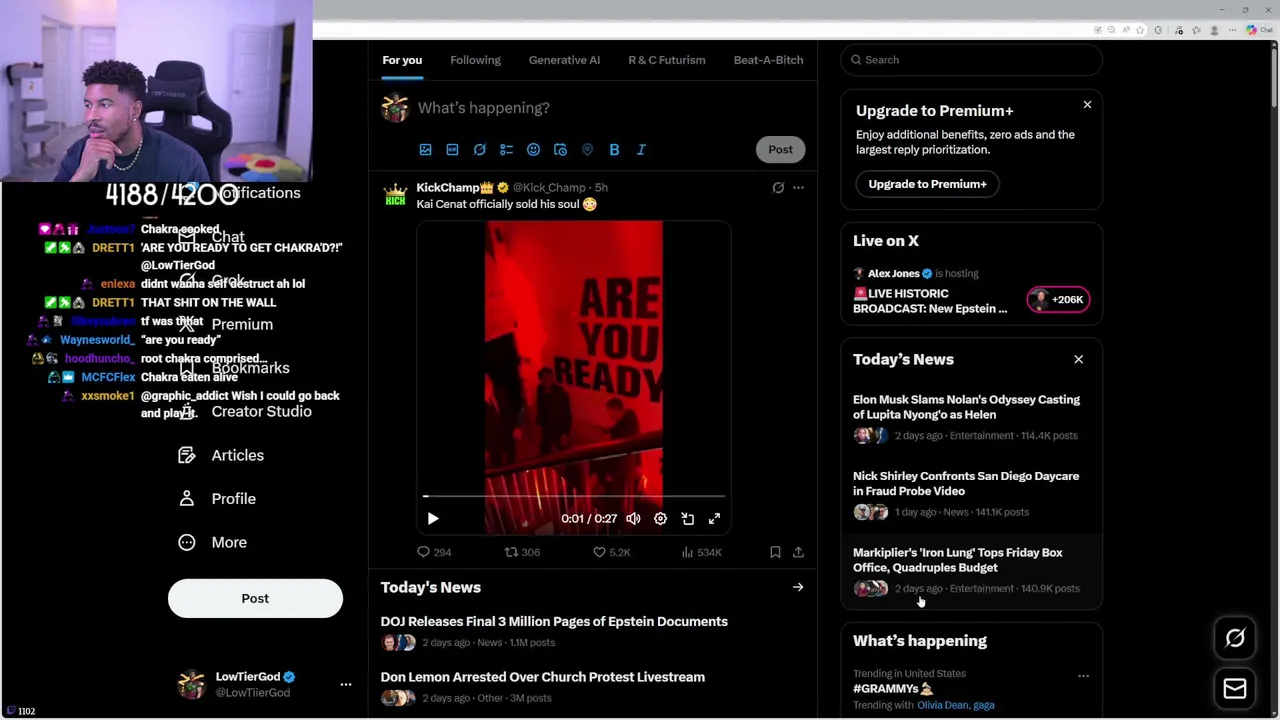This screenshot has height=720, width=1280.
Task: Open the browser zoom icon in address bar
Action: click(x=1111, y=30)
